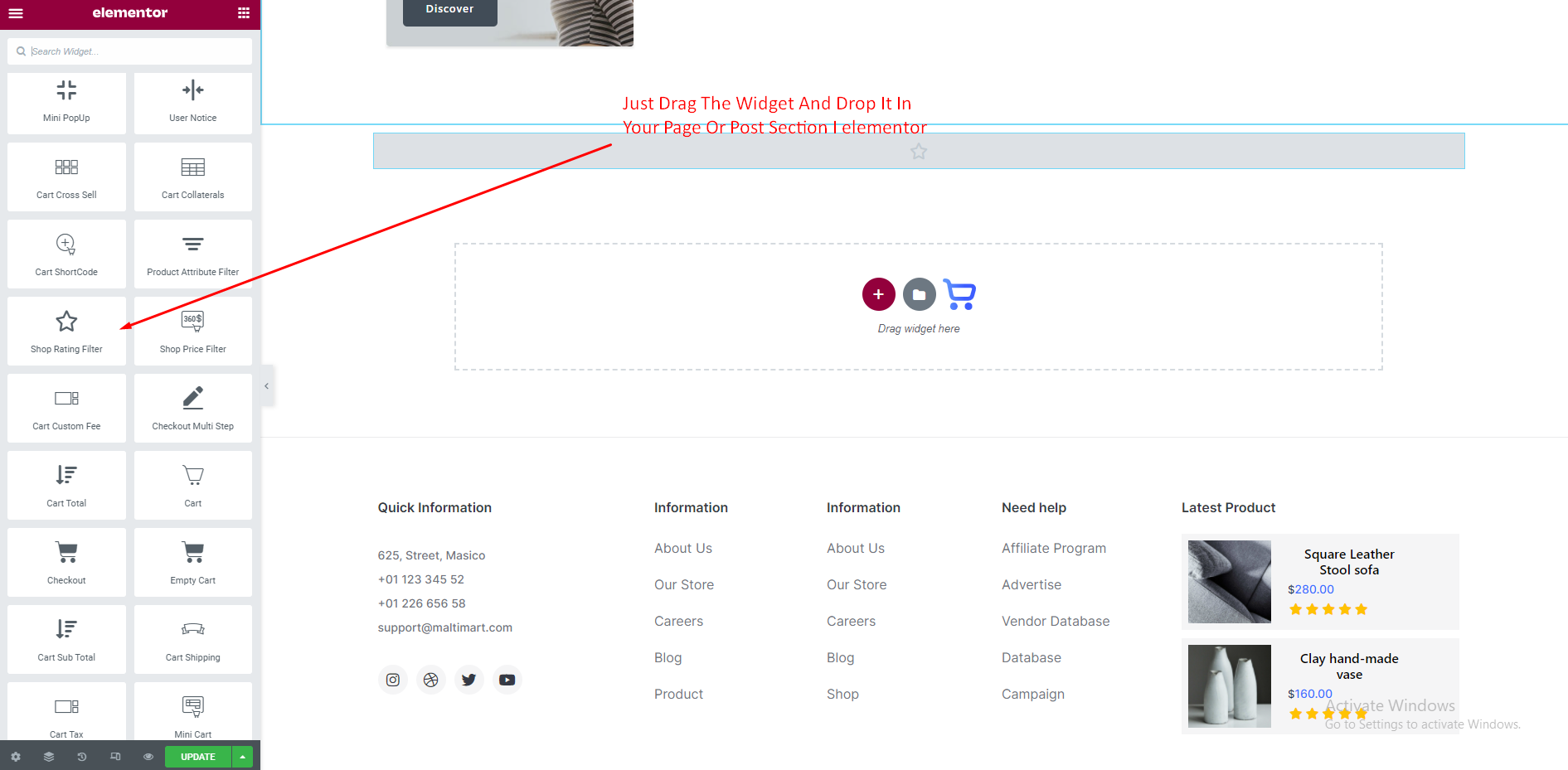Open template library folder icon
The width and height of the screenshot is (1568, 770).
click(x=919, y=294)
